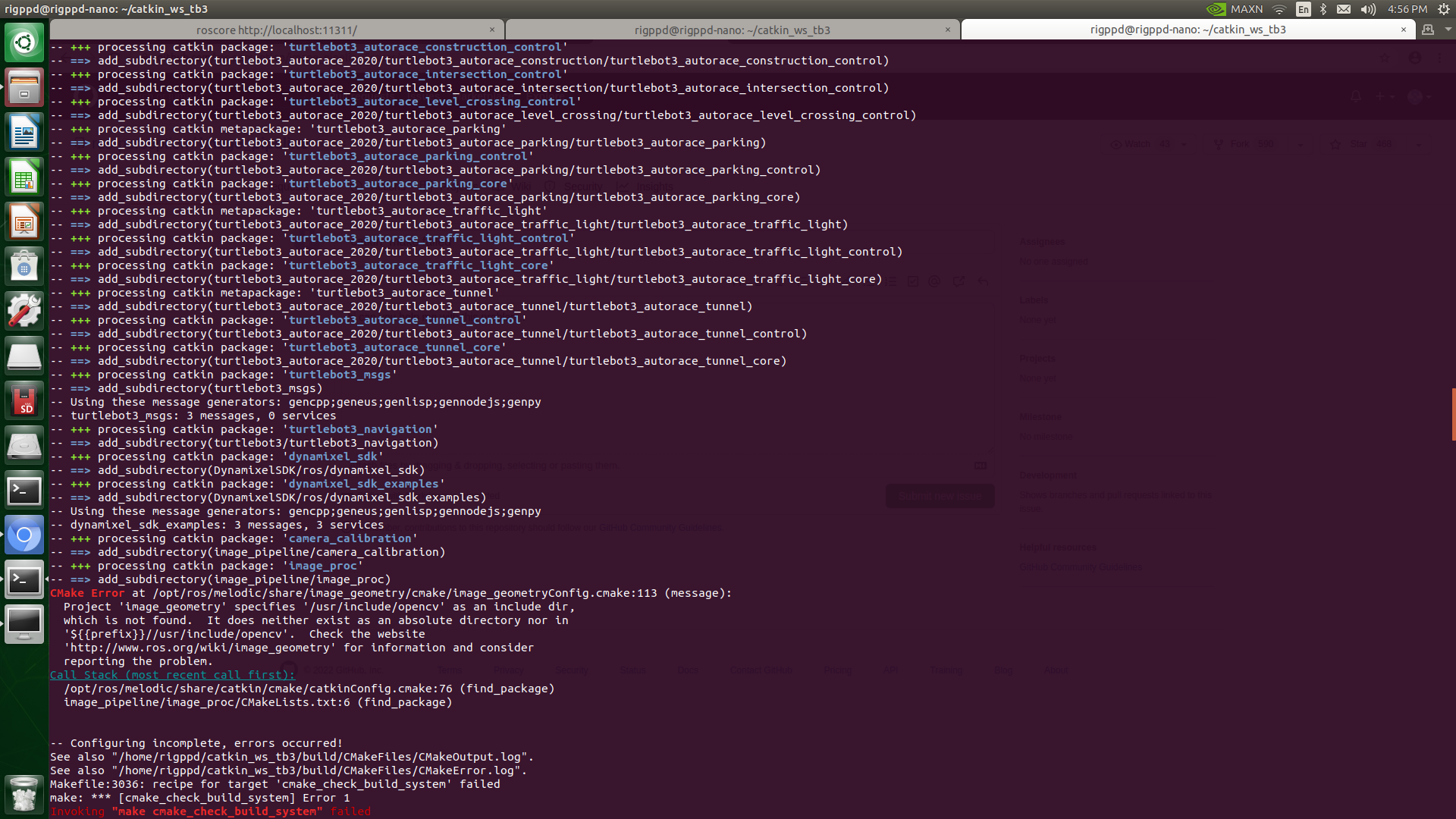
Task: Open Ubuntu dash search in launcher
Action: point(24,42)
